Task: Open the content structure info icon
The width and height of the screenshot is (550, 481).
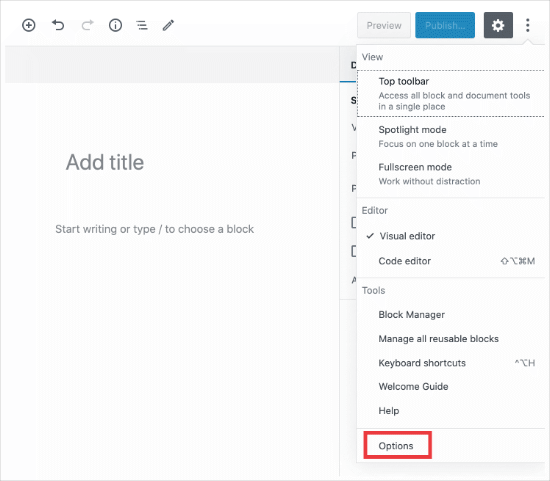Action: [115, 25]
